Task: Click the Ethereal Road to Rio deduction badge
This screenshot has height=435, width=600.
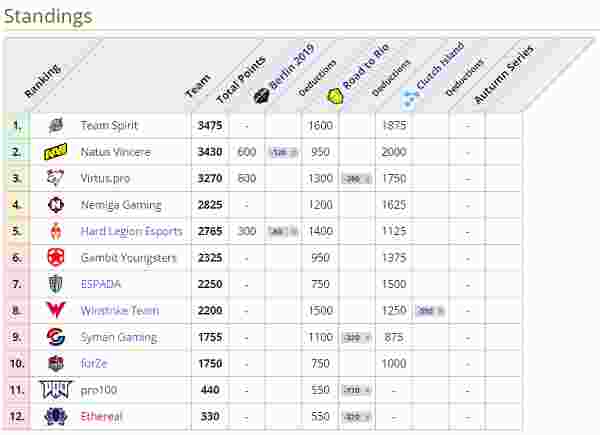Action: coord(357,417)
